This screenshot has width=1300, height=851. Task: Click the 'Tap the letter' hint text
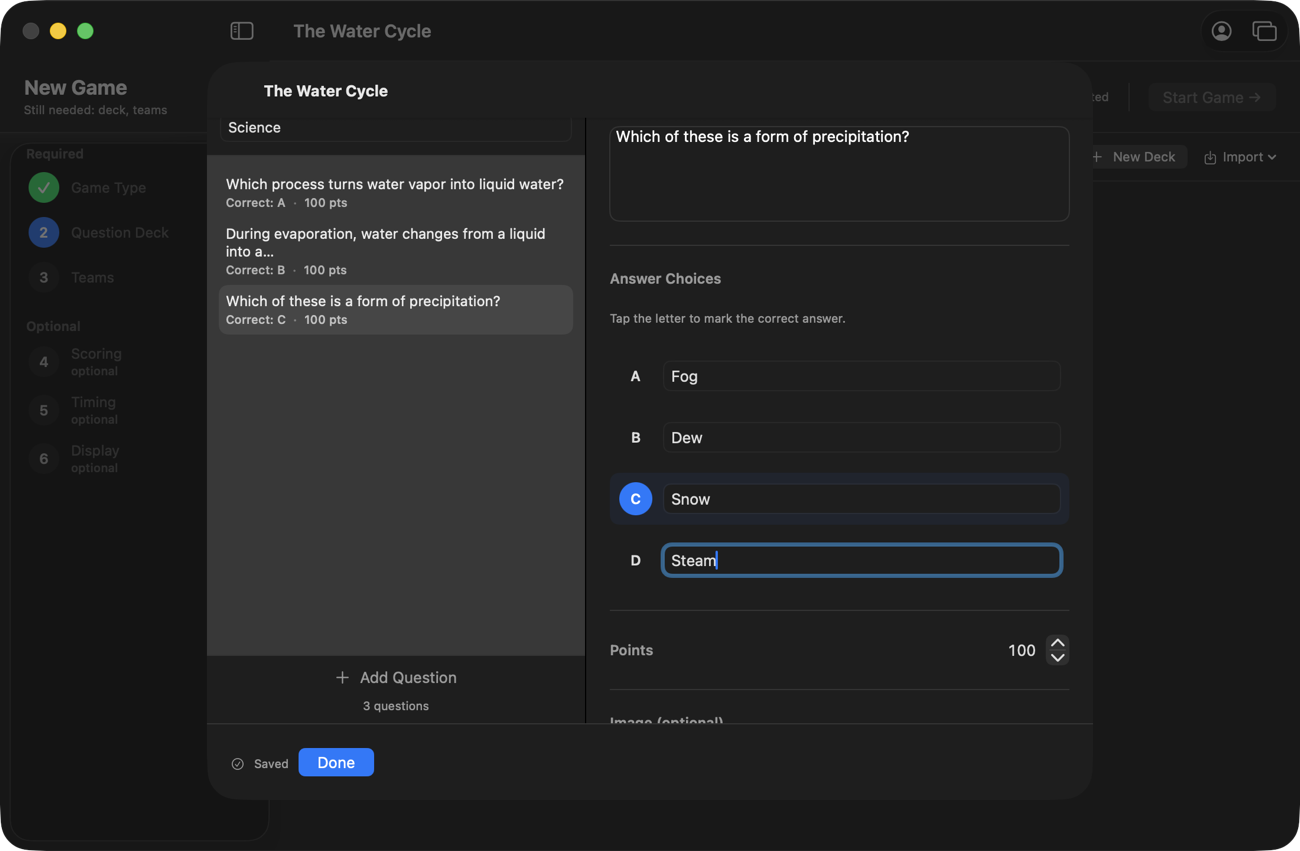point(728,318)
